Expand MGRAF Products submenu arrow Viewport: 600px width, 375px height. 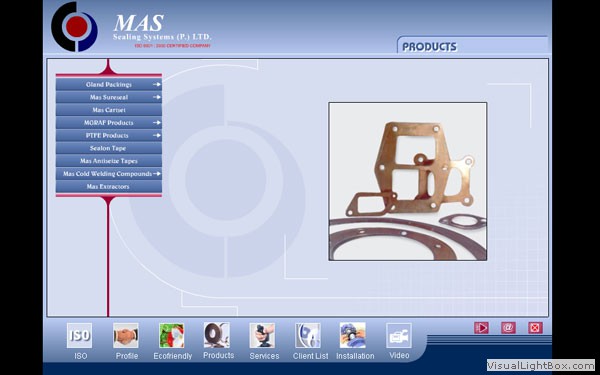coord(157,122)
